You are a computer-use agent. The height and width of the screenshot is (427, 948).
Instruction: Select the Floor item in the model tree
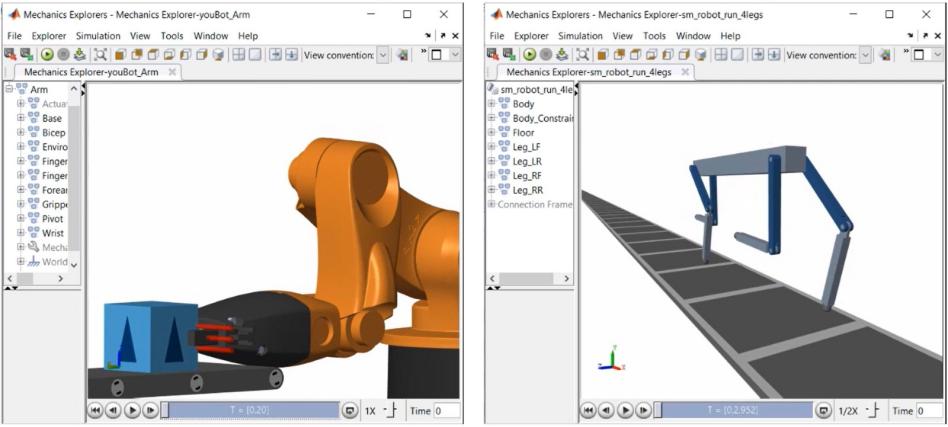coord(523,133)
